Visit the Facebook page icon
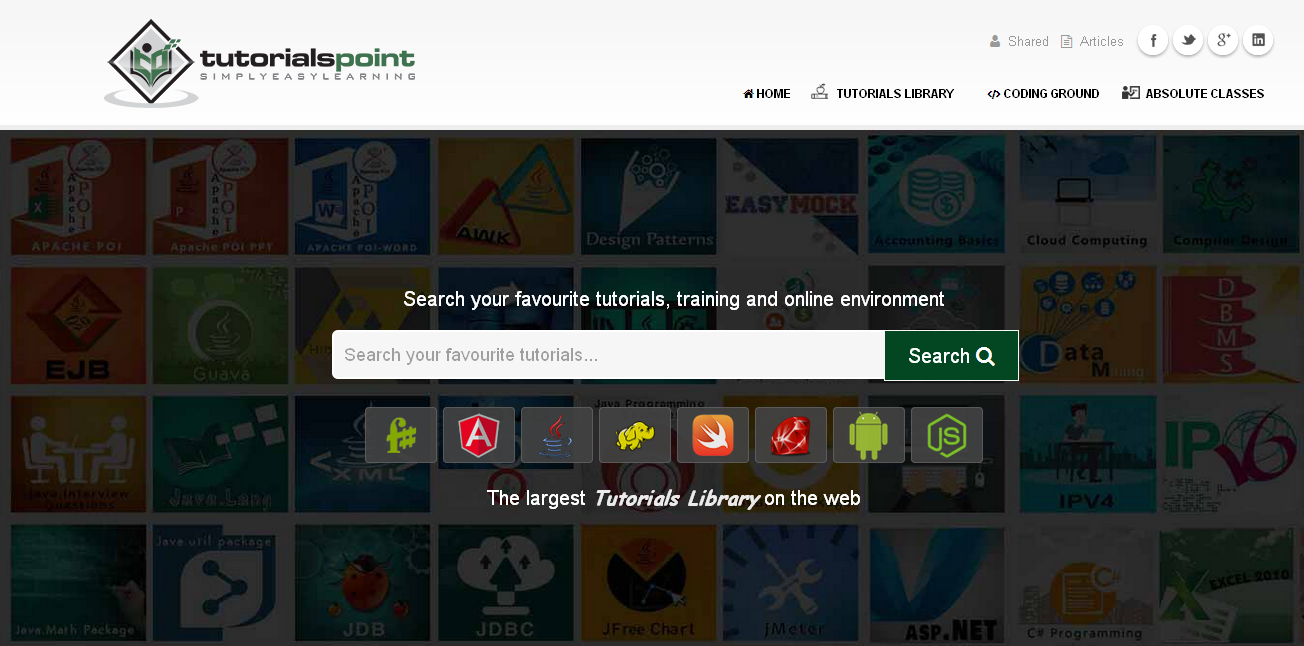Viewport: 1304px width, 646px height. click(x=1153, y=40)
